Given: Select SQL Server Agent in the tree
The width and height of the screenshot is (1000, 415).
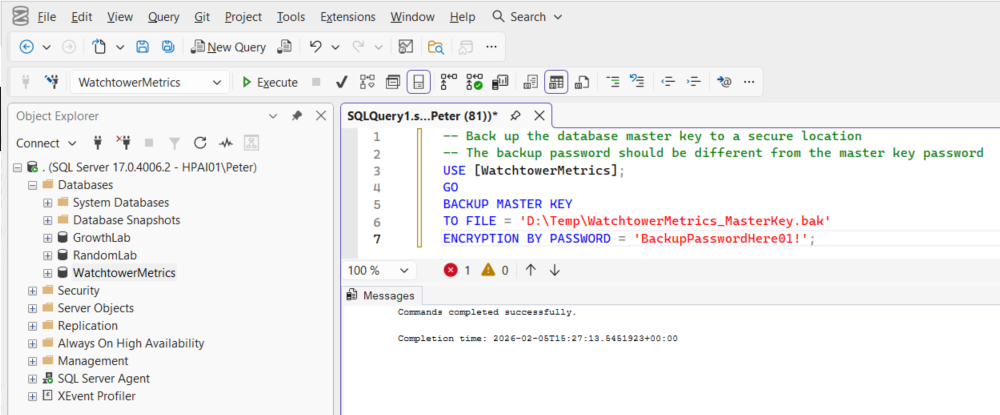Looking at the screenshot, I should coord(103,378).
